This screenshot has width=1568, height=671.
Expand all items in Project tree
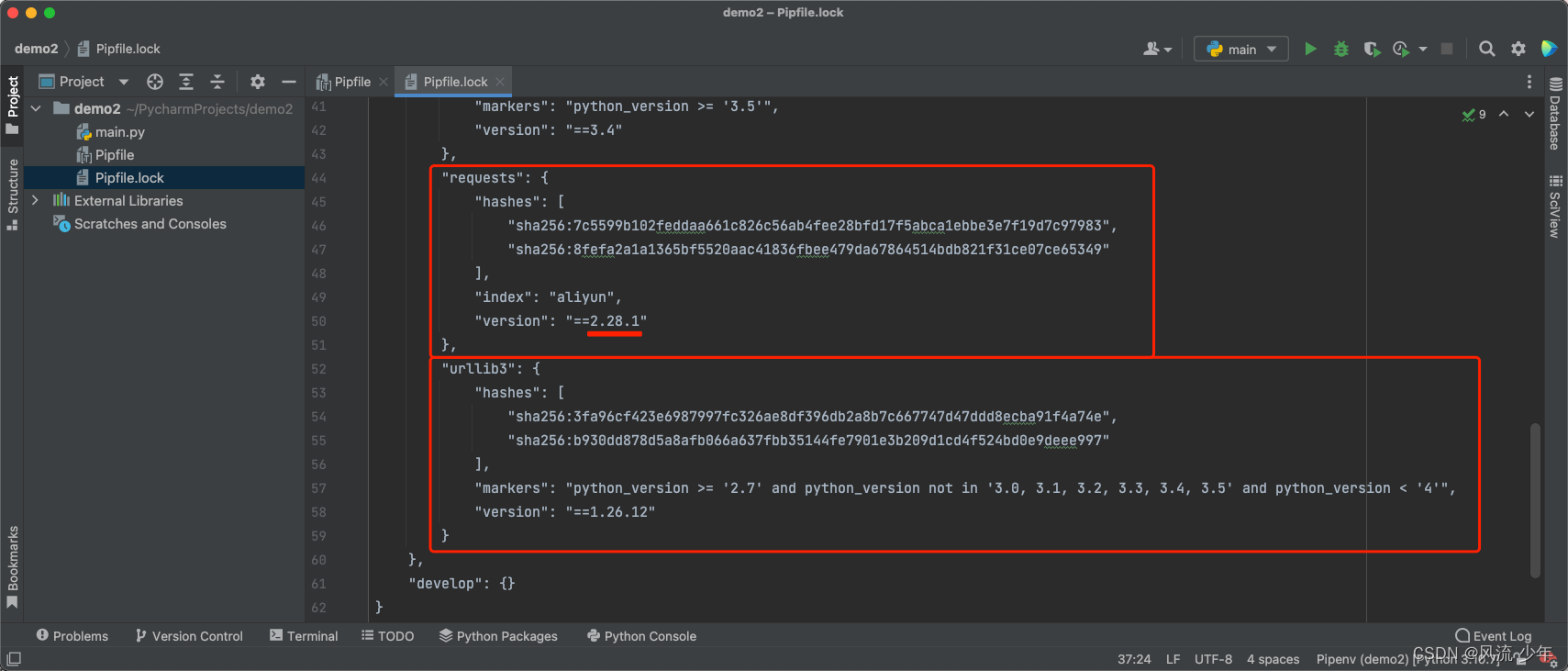click(186, 82)
